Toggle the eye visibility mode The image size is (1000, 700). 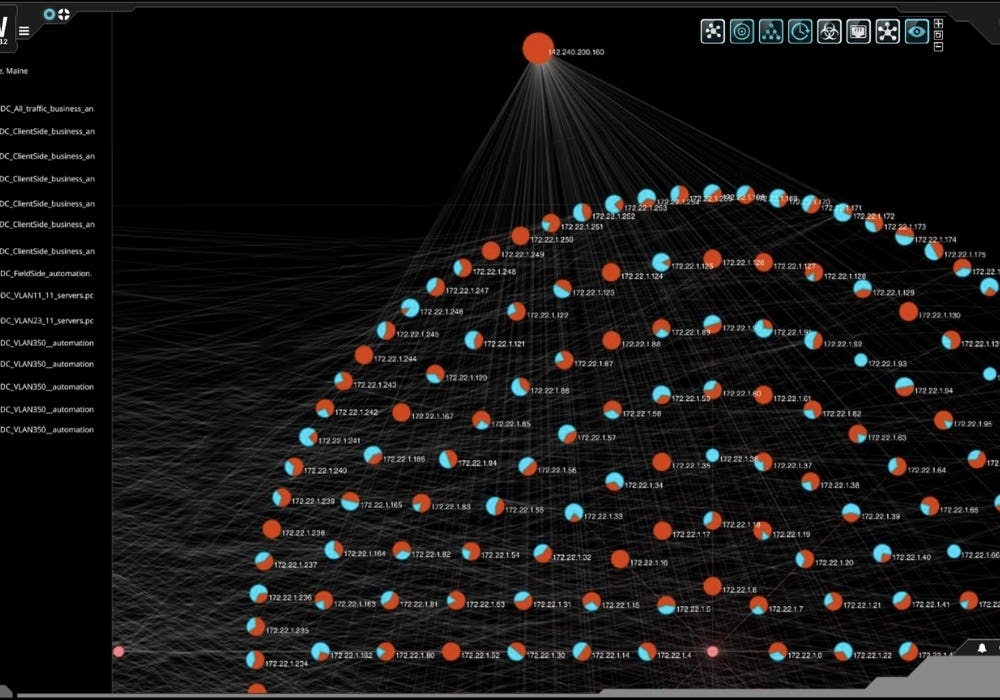coord(917,31)
